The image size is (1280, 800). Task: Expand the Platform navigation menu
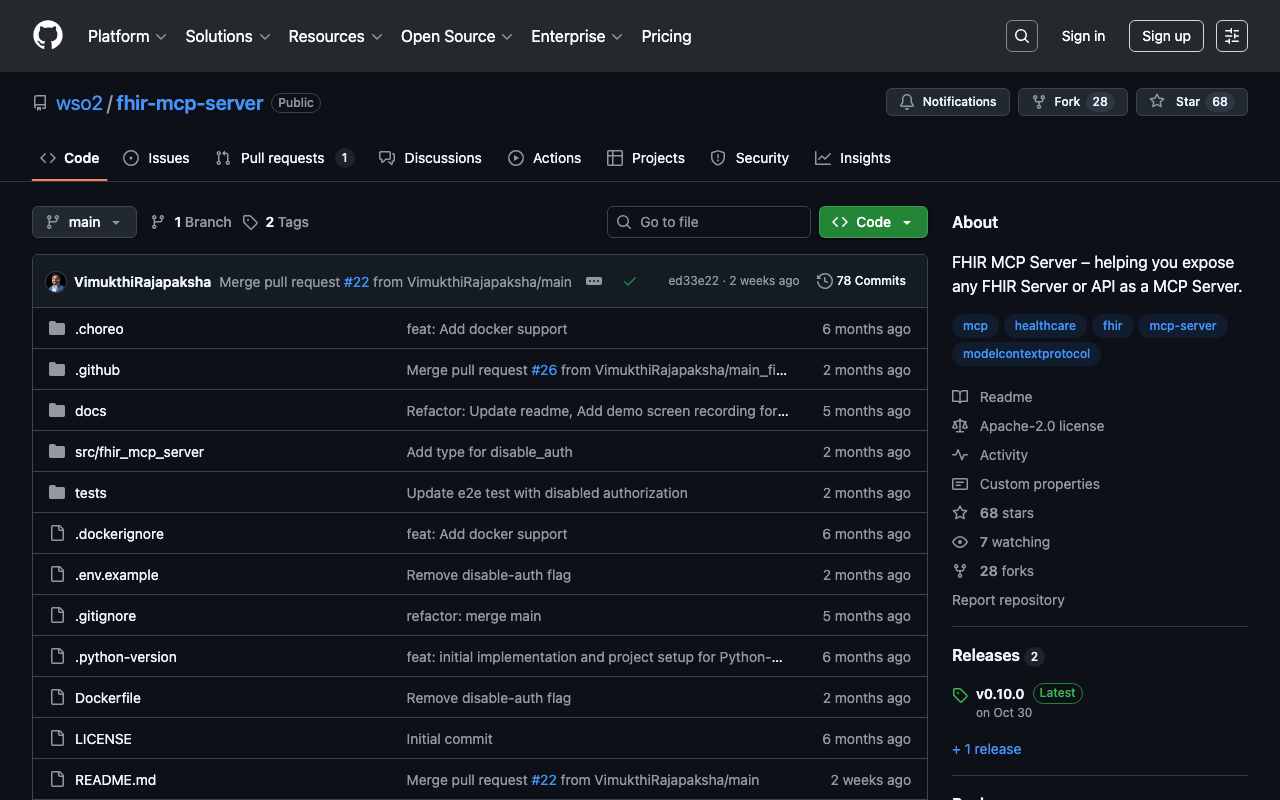(x=127, y=36)
